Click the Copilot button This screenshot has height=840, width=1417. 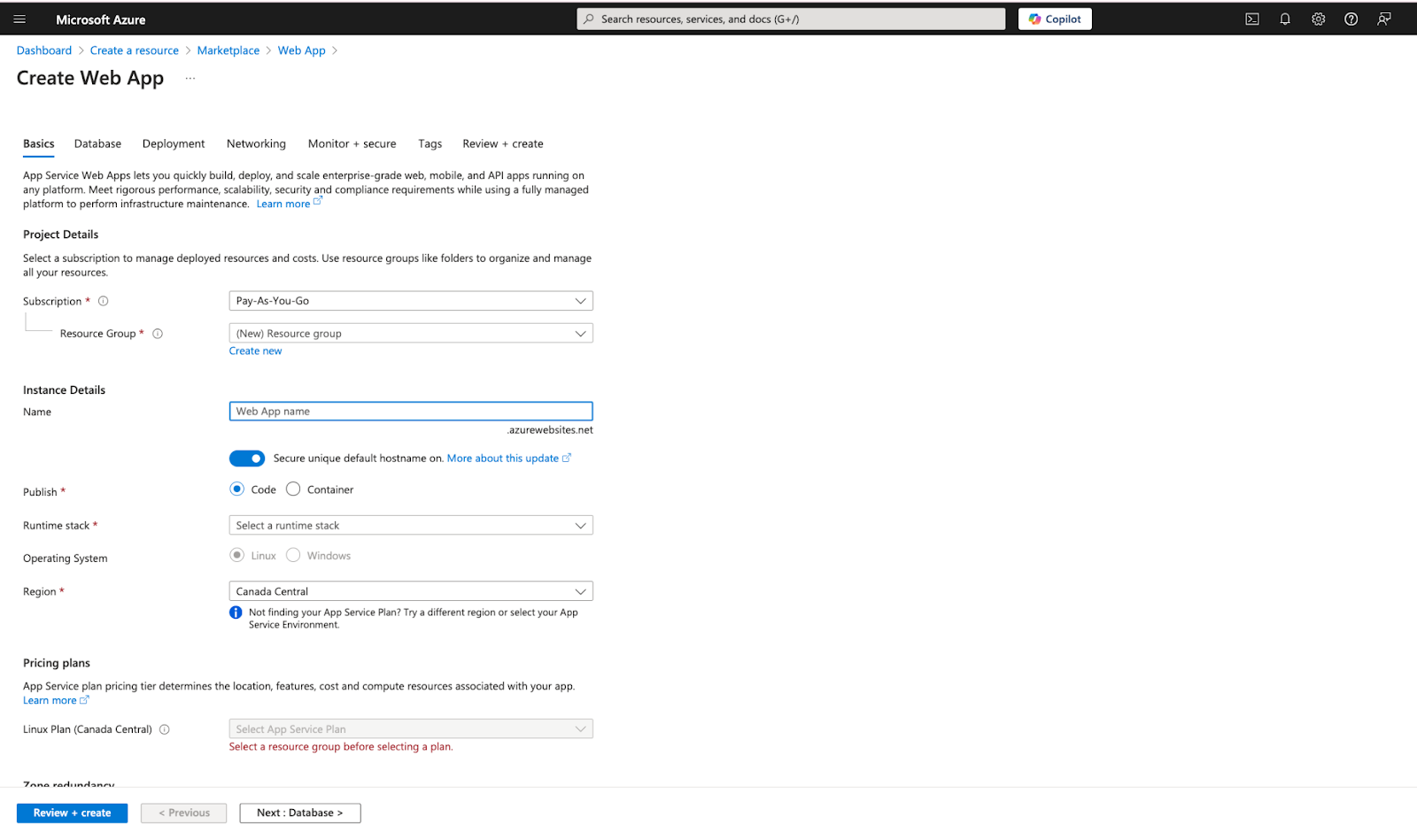pyautogui.click(x=1055, y=19)
